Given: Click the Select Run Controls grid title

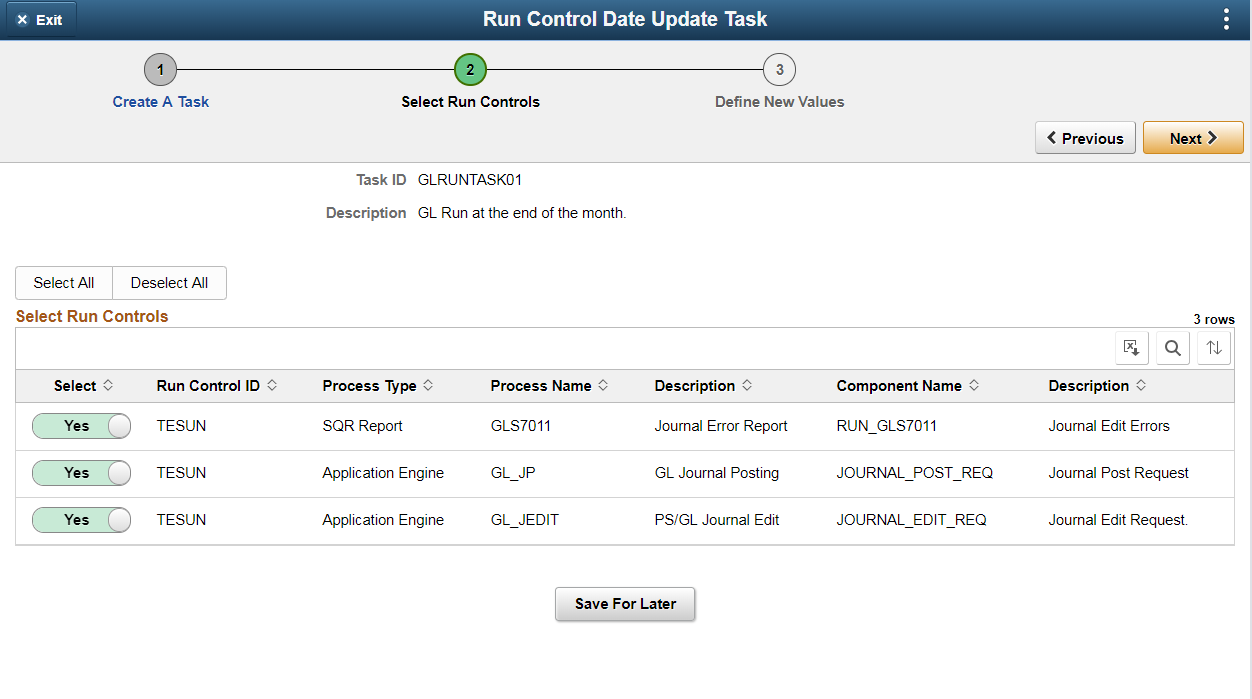Looking at the screenshot, I should 92,317.
